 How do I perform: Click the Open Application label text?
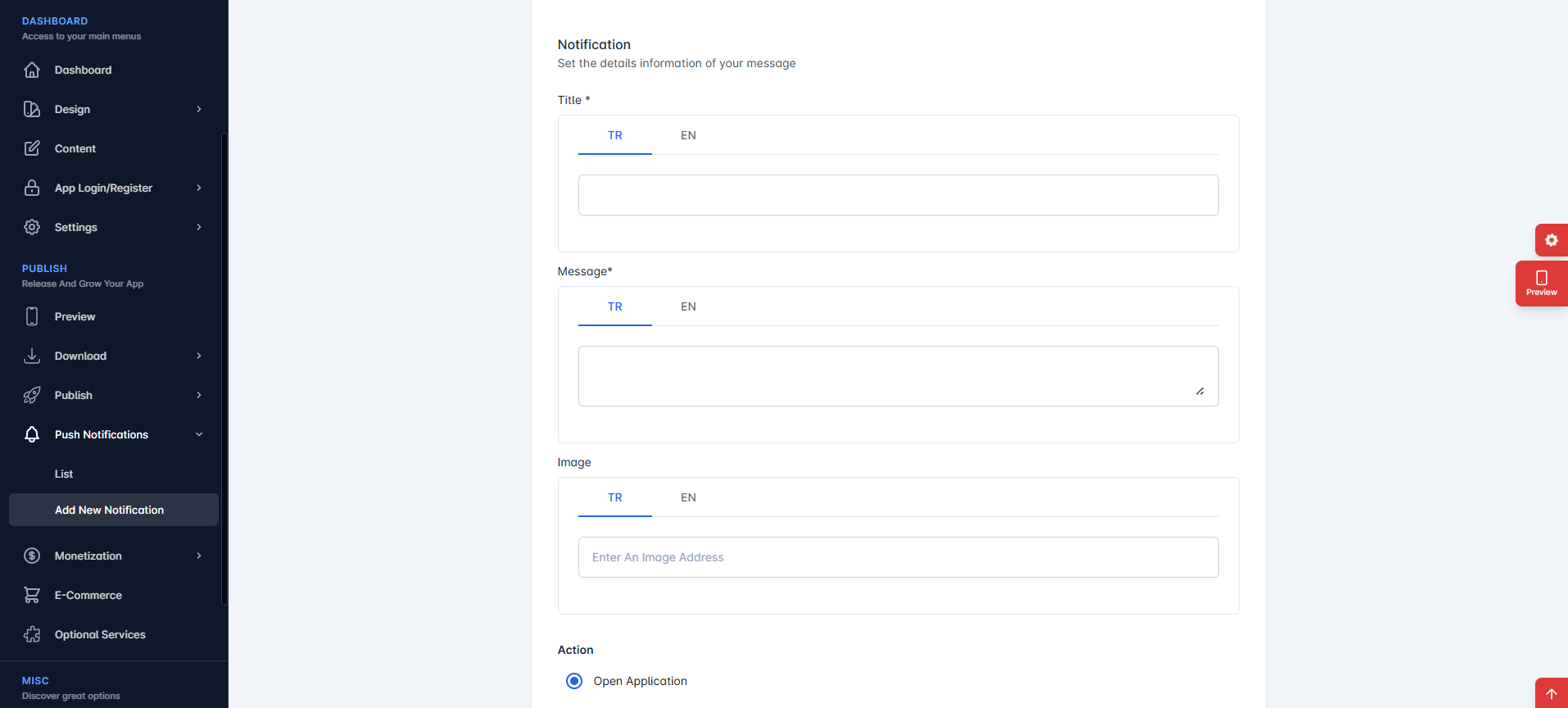point(640,681)
